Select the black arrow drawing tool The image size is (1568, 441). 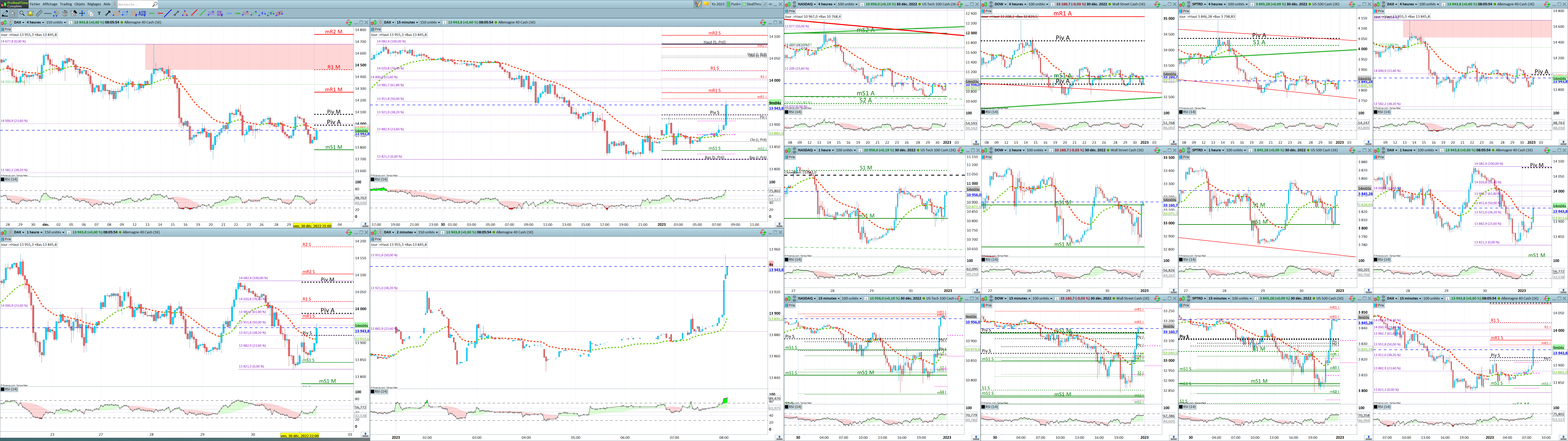point(108,13)
